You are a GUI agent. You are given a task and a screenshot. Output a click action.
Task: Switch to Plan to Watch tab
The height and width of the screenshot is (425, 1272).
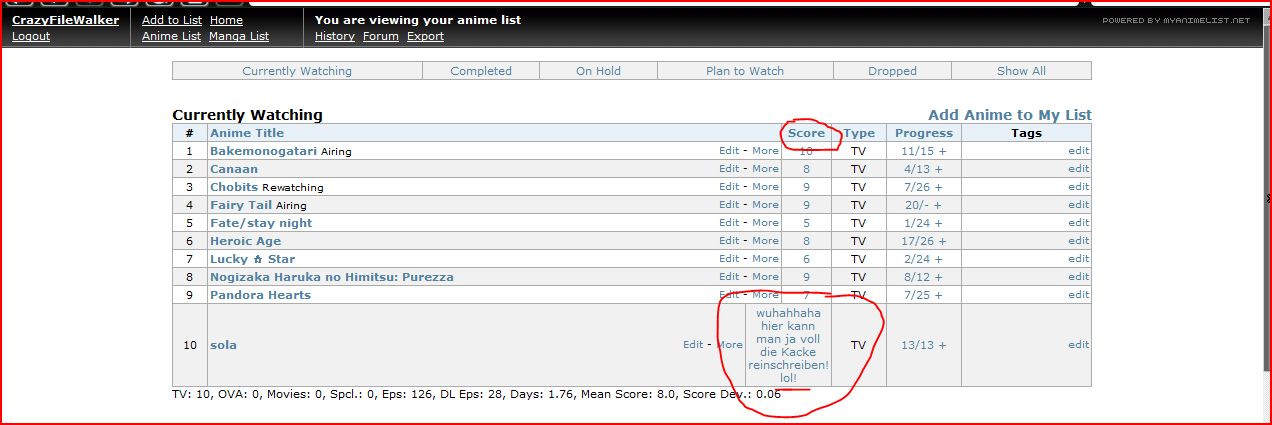click(744, 71)
